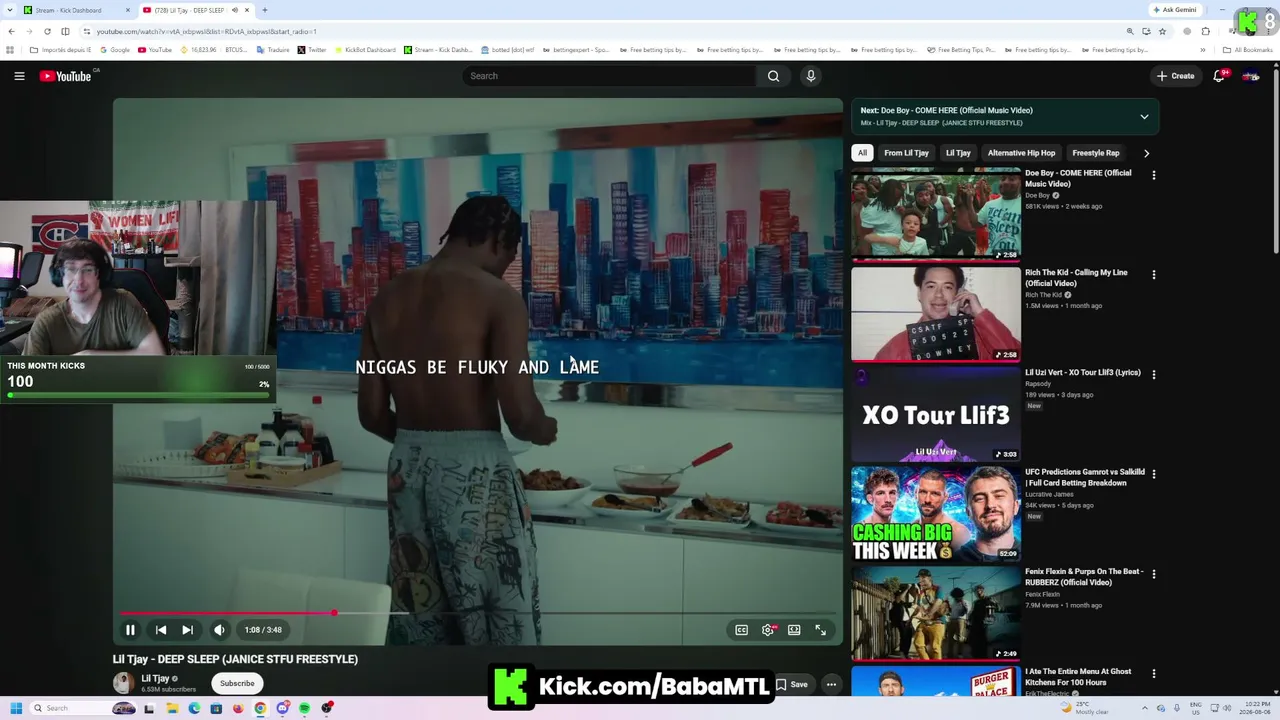Open options for UFC Predictions video
Screen dimensions: 1280x720
click(x=1154, y=474)
